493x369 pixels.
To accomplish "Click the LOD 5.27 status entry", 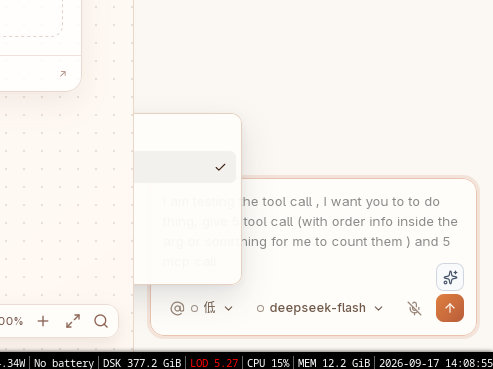I will coord(214,363).
